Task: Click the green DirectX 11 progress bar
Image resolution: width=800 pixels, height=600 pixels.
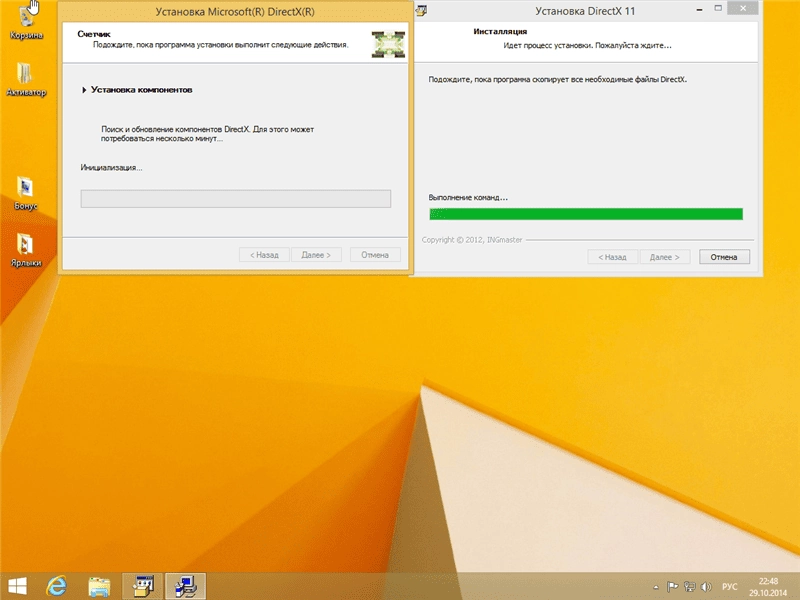Action: pyautogui.click(x=586, y=214)
